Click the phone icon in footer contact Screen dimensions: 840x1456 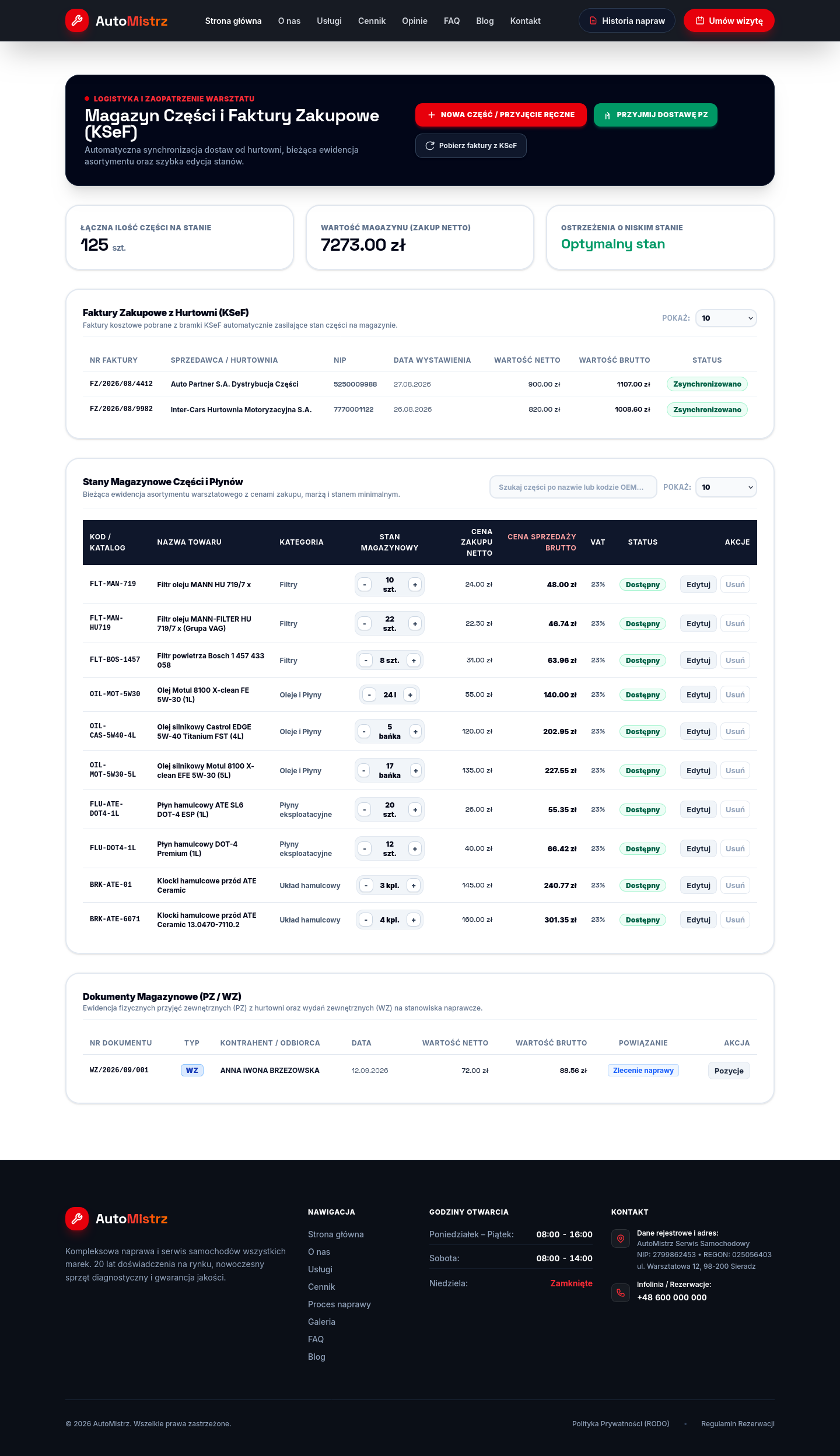(x=621, y=1293)
